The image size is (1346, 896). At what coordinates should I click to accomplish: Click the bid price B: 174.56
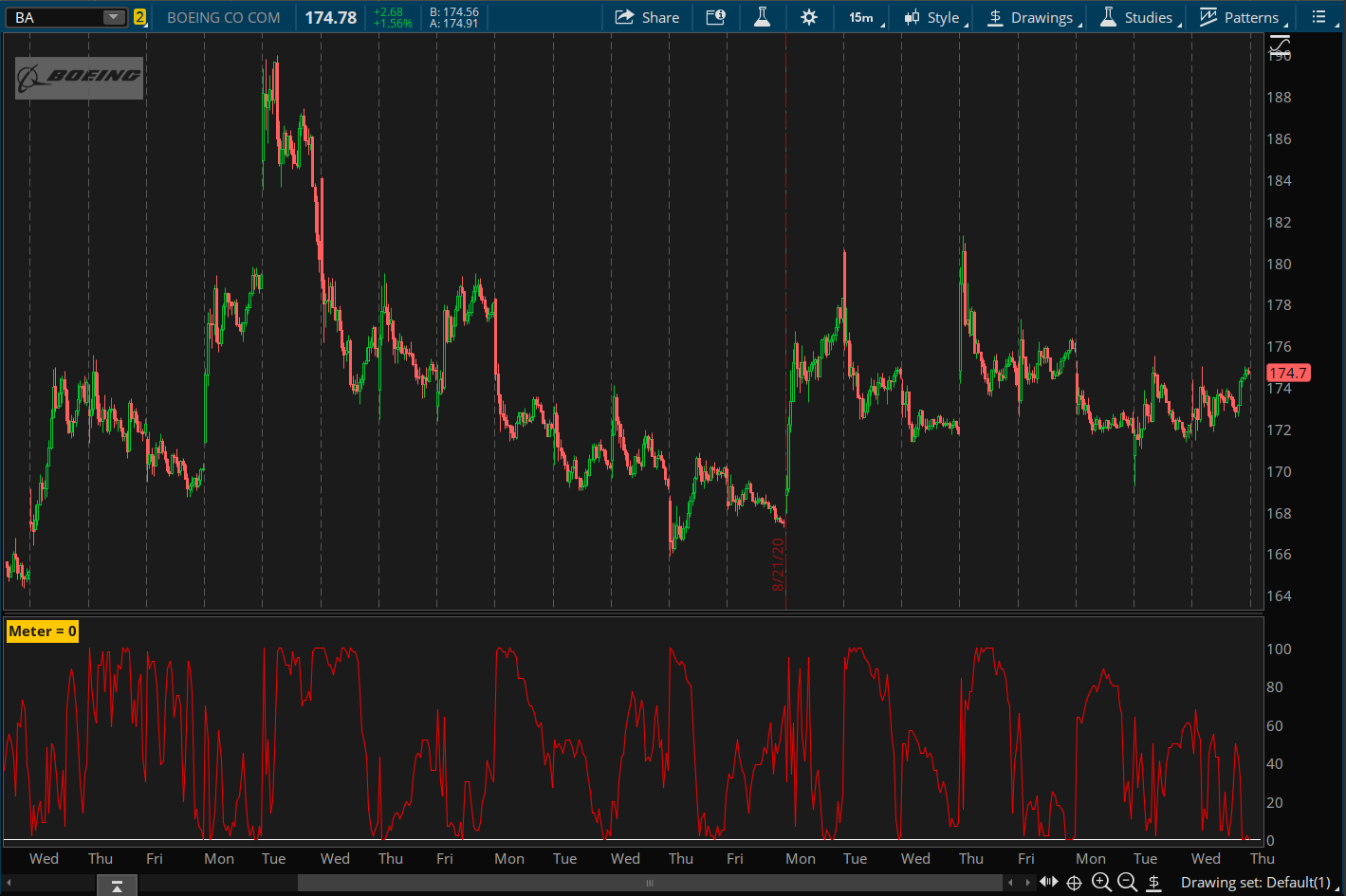point(454,11)
